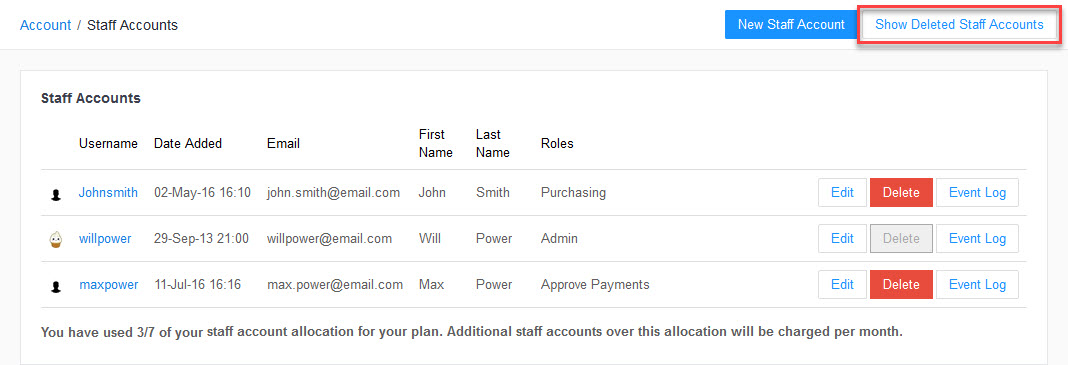The image size is (1068, 365).
Task: Click the disabled Delete button for willpower
Action: tap(901, 238)
